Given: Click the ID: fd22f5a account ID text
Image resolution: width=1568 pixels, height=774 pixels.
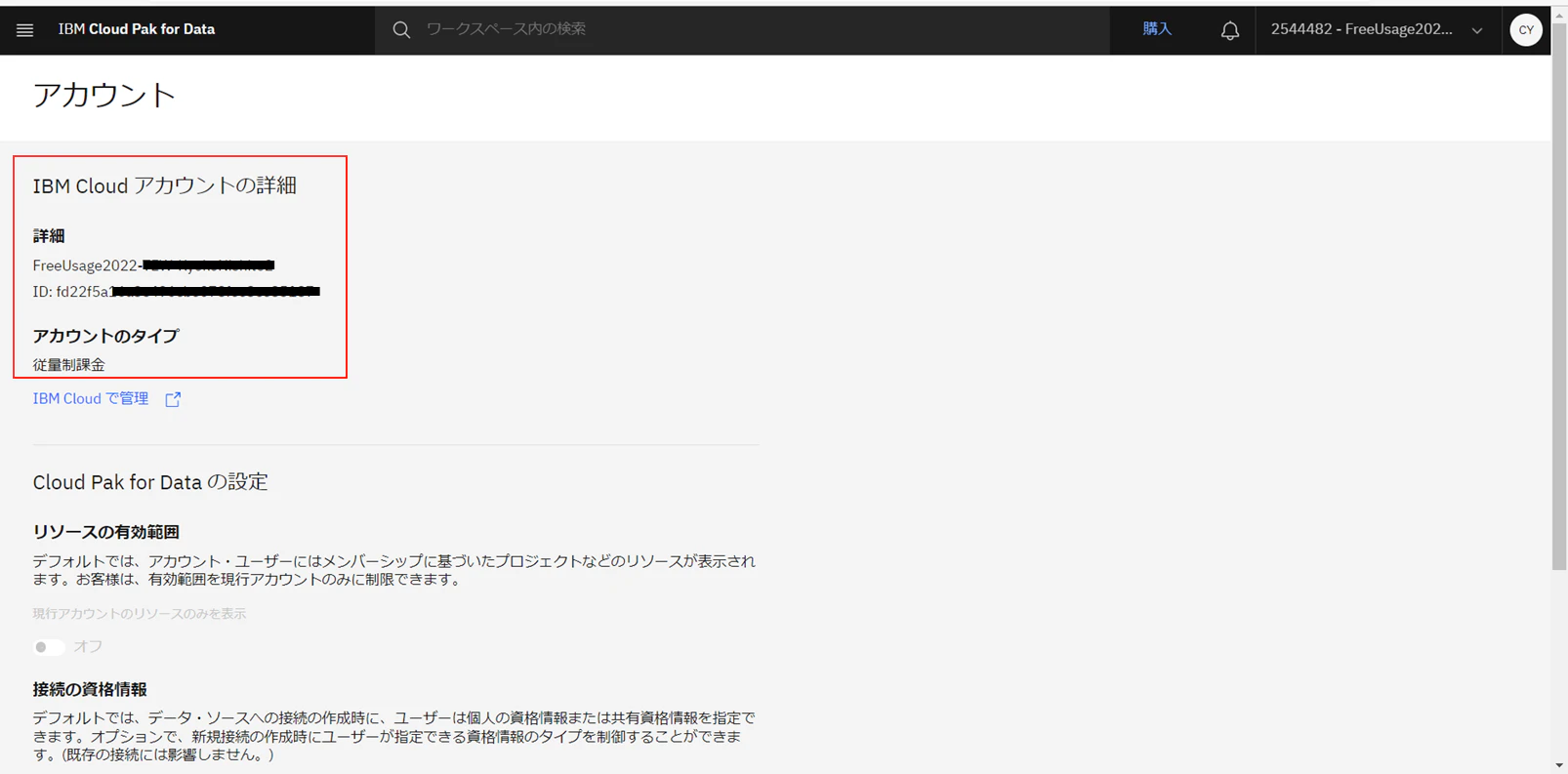Looking at the screenshot, I should pos(177,292).
